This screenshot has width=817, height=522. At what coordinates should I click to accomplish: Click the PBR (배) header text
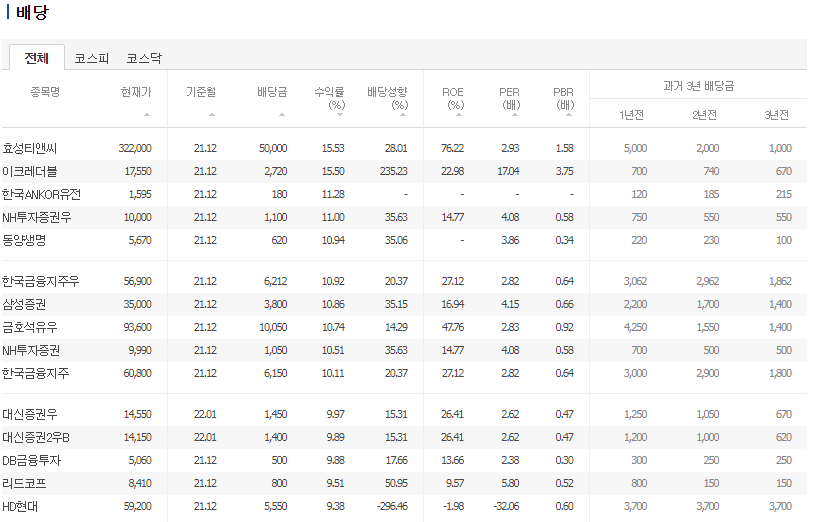564,98
